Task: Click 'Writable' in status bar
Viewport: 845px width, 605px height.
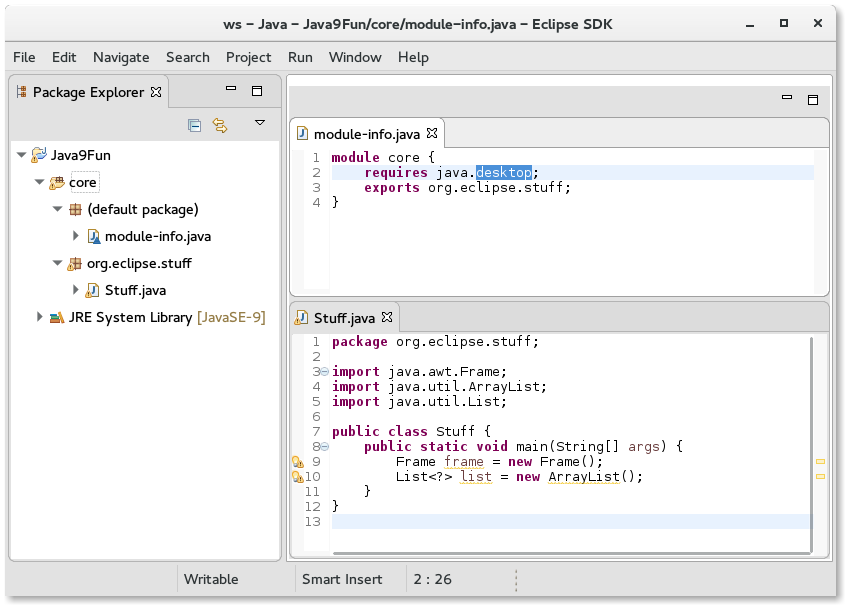Action: coord(211,579)
